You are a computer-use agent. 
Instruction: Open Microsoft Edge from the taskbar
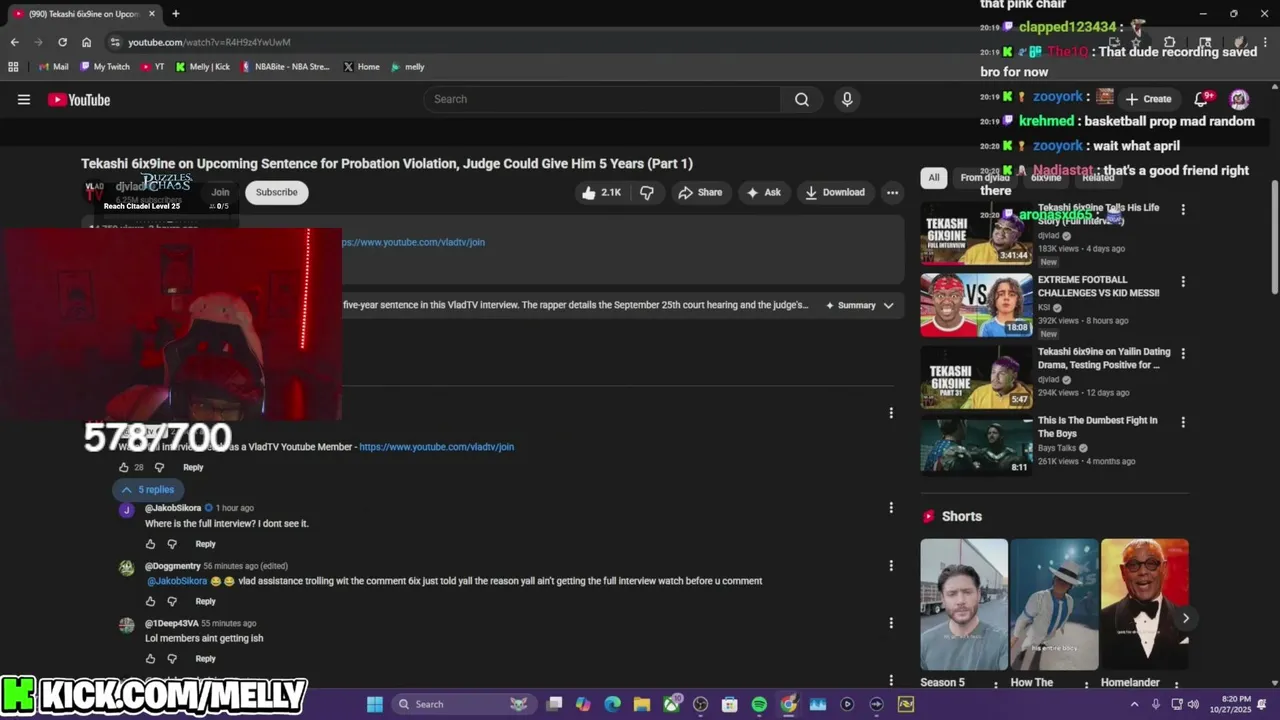coord(612,704)
